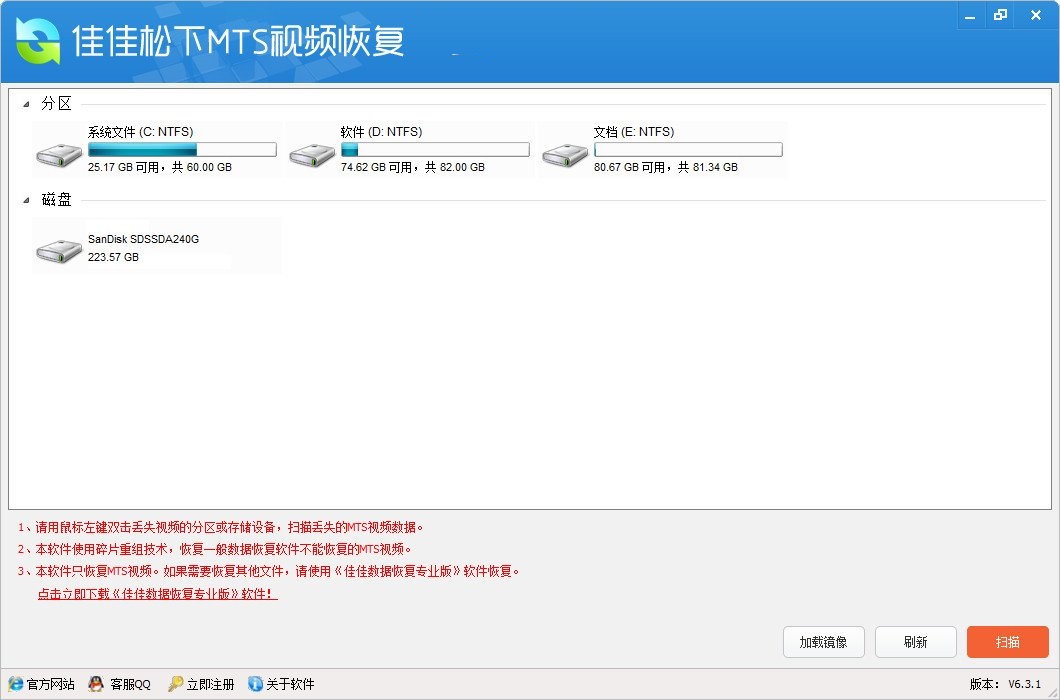Click the 25.17 GB 可用 text

(x=124, y=167)
